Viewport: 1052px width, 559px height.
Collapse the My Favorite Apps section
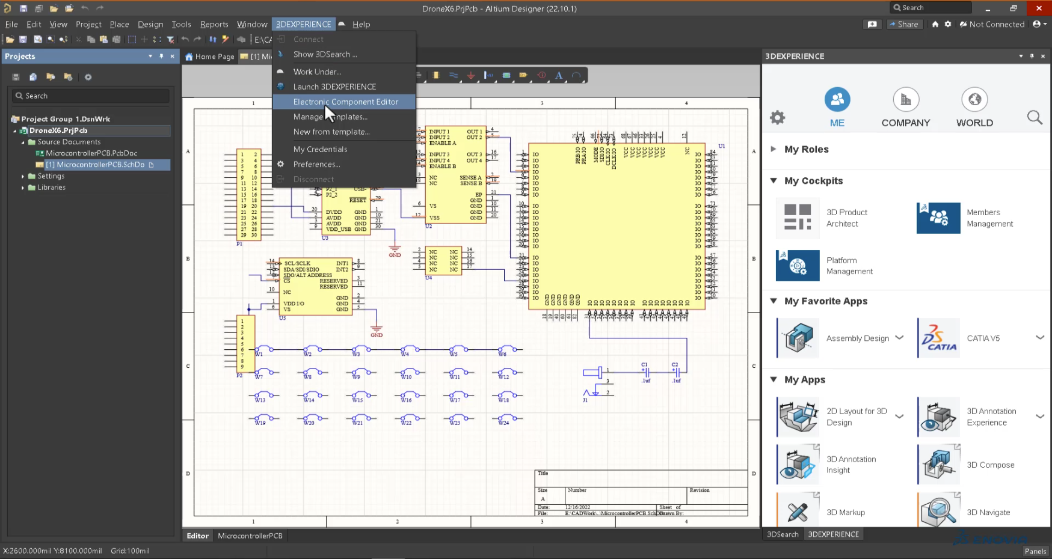774,301
